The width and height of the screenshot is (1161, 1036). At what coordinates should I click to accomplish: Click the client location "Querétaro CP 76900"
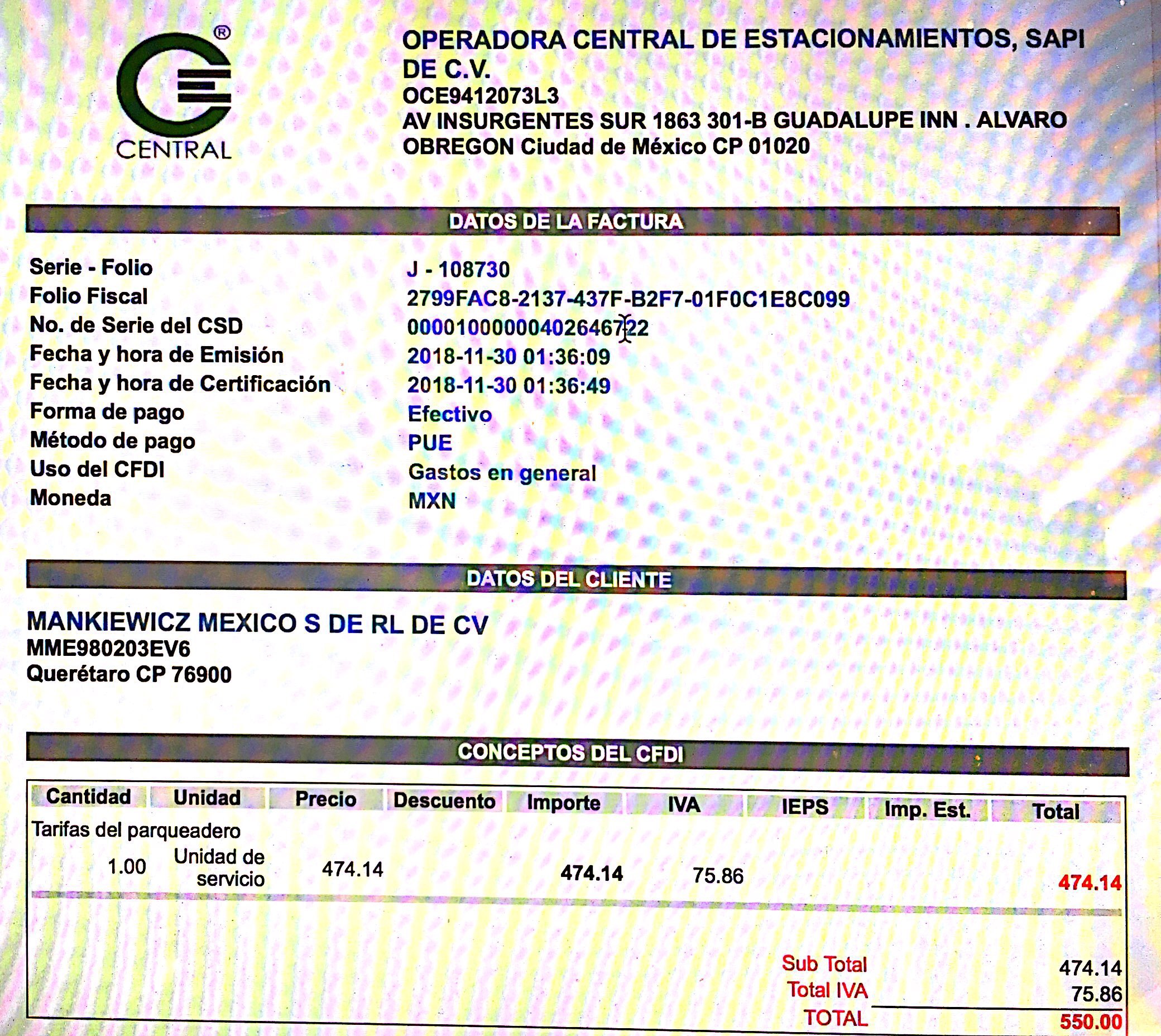(129, 674)
